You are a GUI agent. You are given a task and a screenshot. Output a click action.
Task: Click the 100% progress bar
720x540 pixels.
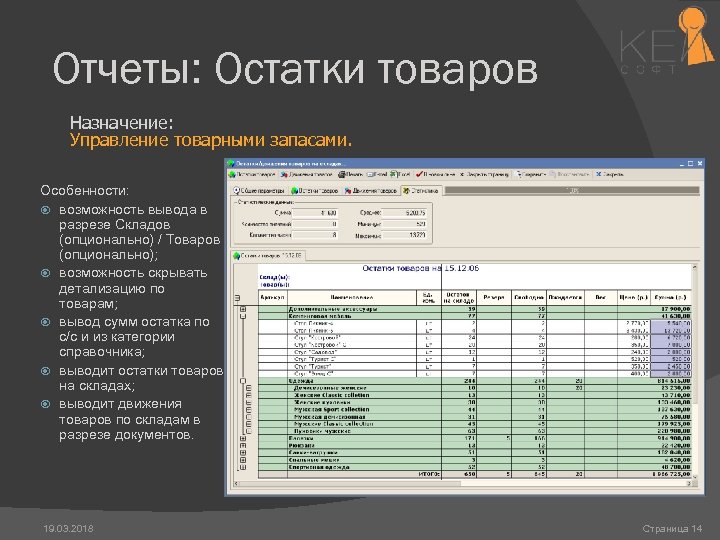coord(572,191)
